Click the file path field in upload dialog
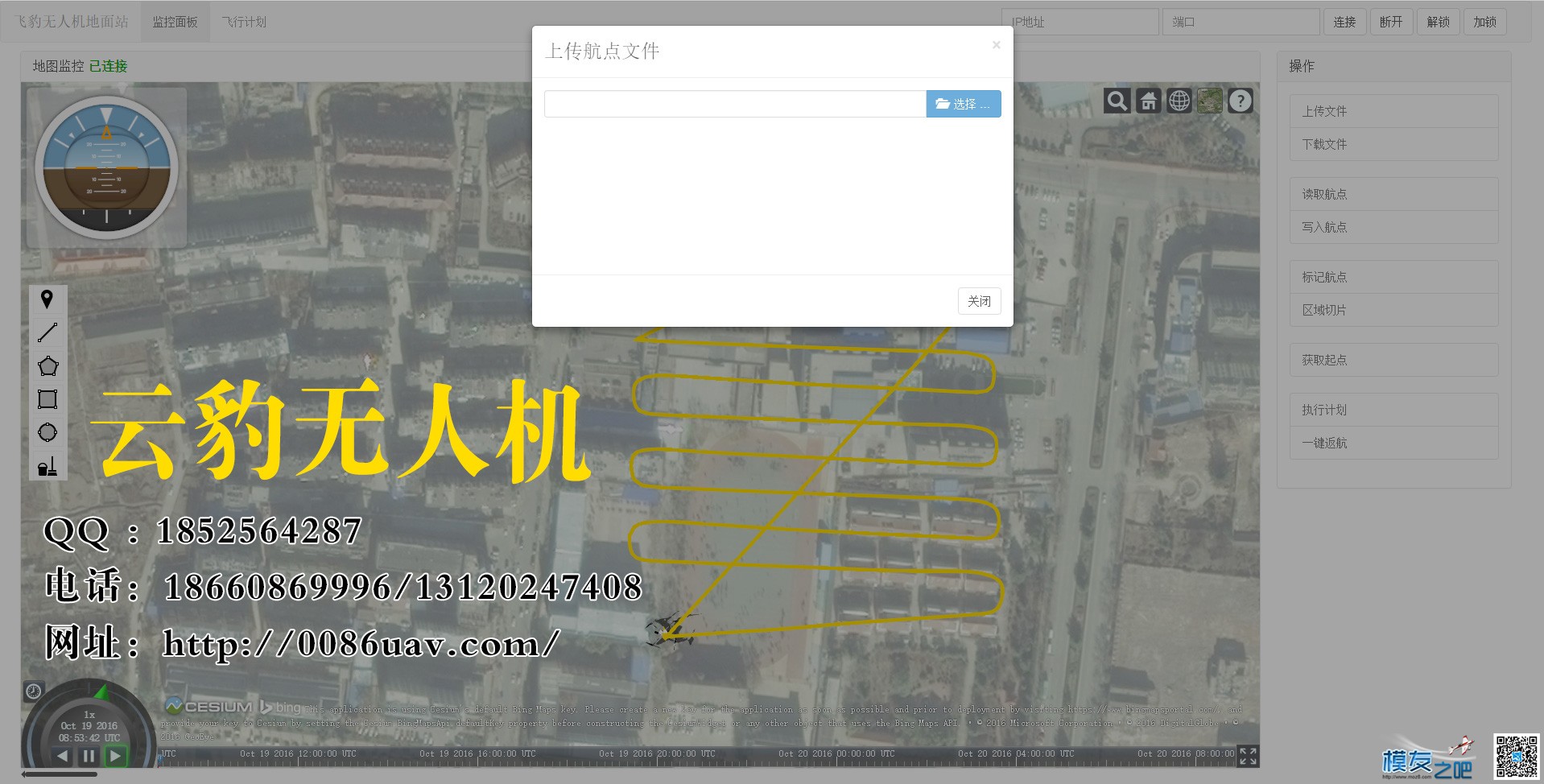Screen dimensions: 1544x784 pyautogui.click(x=735, y=104)
